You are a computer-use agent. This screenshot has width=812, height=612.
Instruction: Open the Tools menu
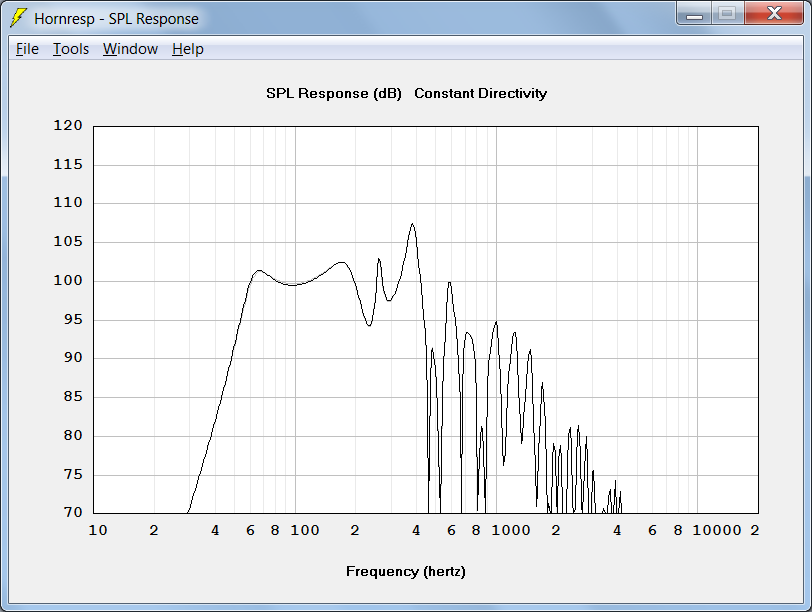pos(71,49)
